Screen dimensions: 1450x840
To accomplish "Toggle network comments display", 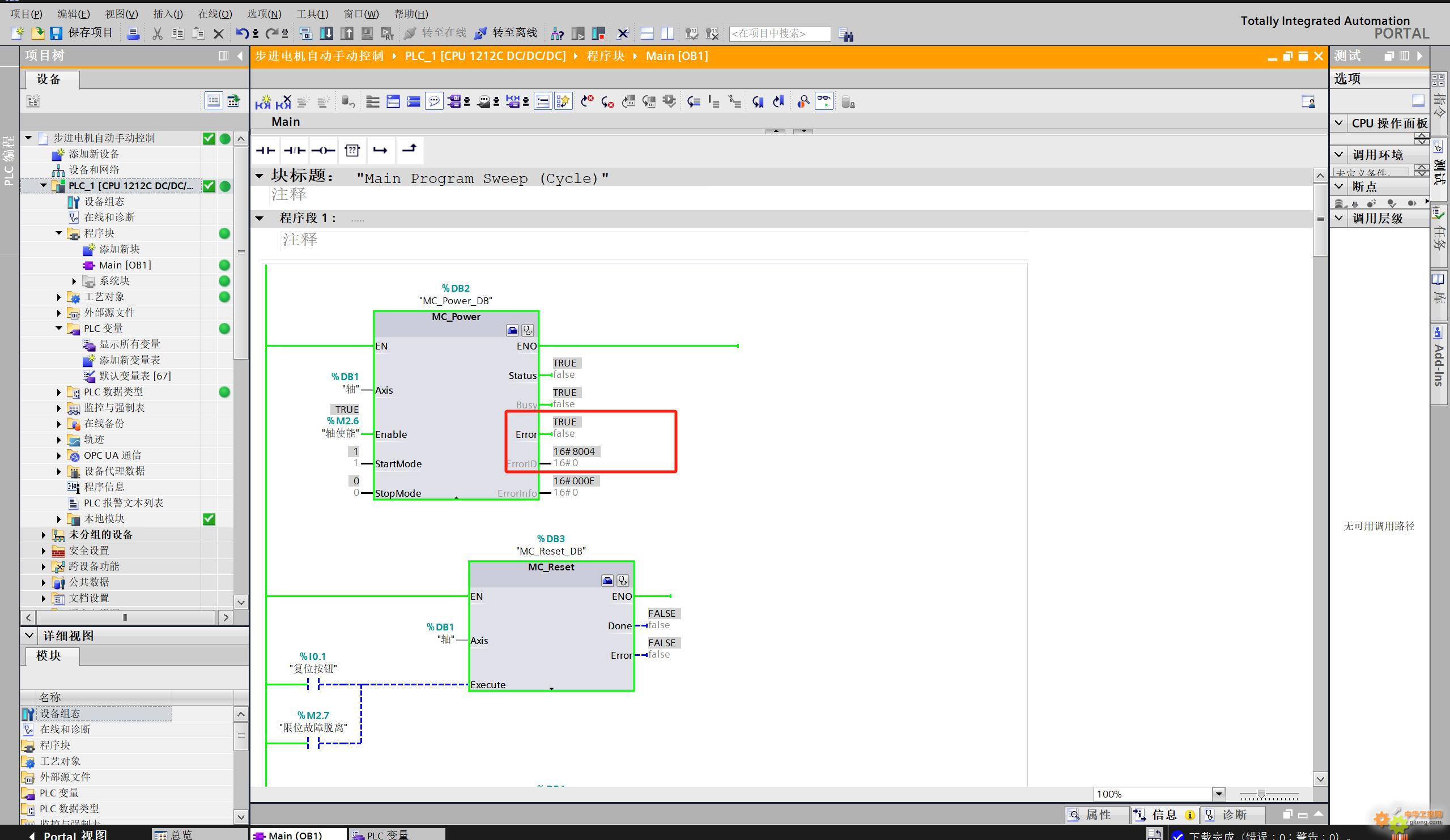I will coord(543,102).
